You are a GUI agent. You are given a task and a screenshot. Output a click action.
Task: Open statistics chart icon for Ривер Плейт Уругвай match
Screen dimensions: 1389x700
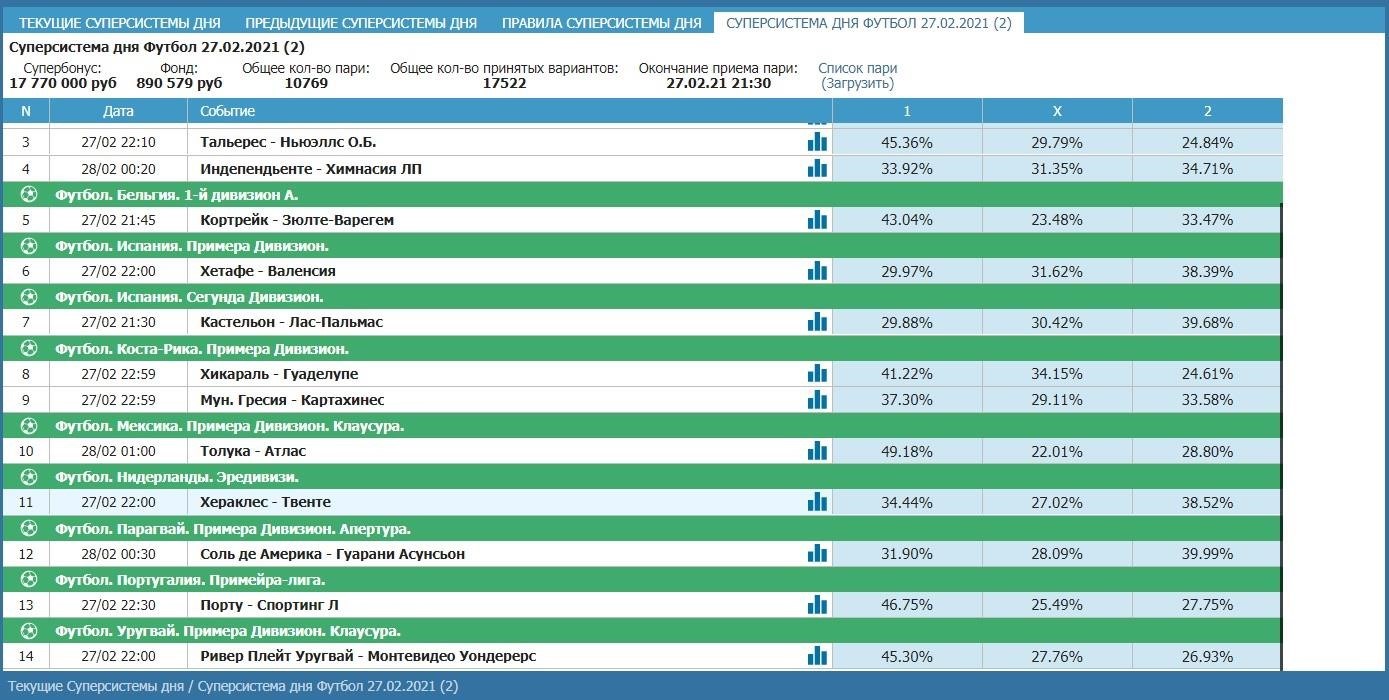pos(818,656)
